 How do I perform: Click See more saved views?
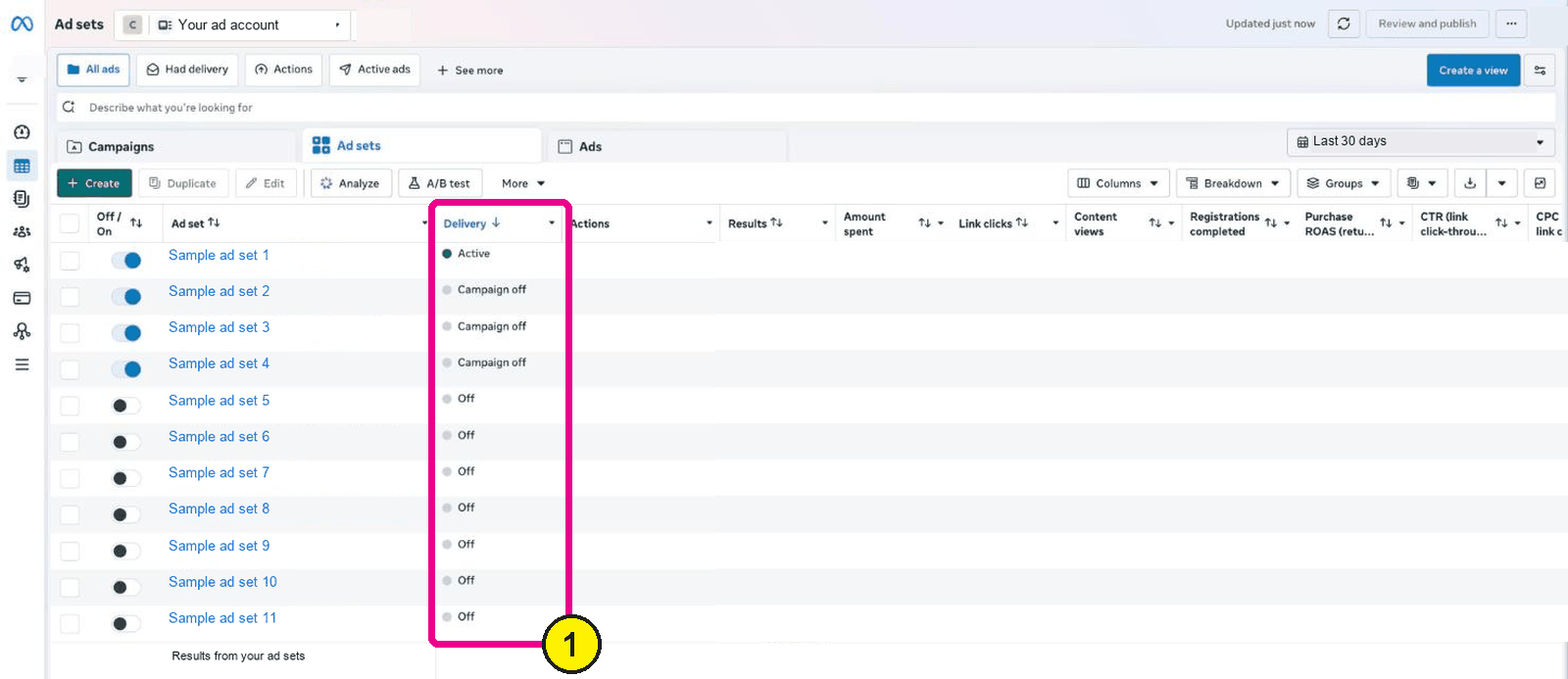pyautogui.click(x=469, y=71)
